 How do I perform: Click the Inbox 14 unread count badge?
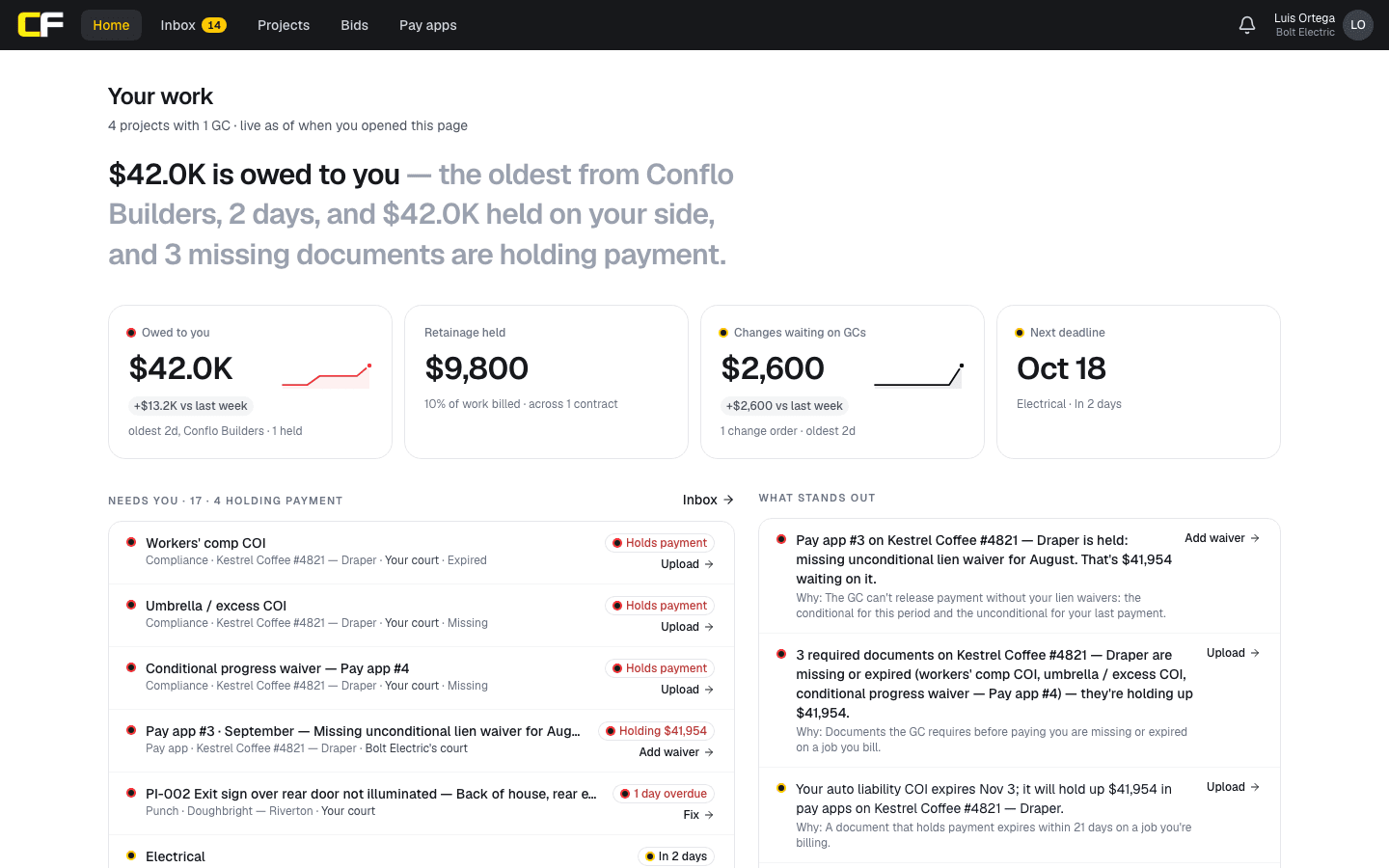(213, 25)
